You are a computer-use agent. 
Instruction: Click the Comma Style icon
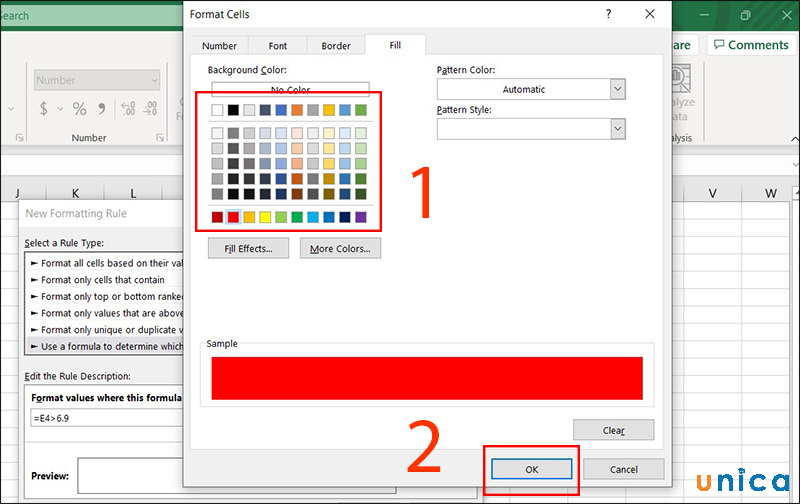pyautogui.click(x=101, y=109)
